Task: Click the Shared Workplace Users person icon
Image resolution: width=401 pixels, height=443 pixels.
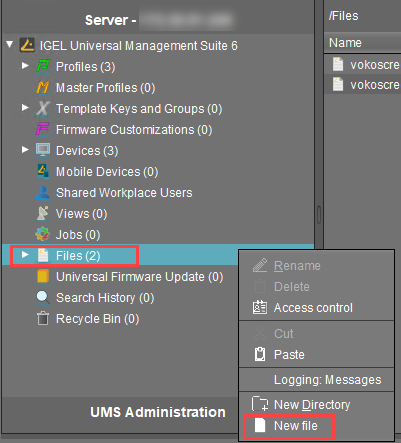Action: [43, 192]
